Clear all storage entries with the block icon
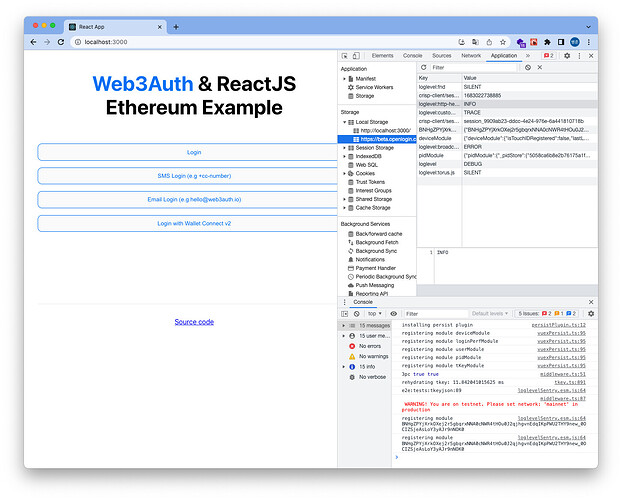Image resolution: width=622 pixels, height=500 pixels. coord(528,67)
